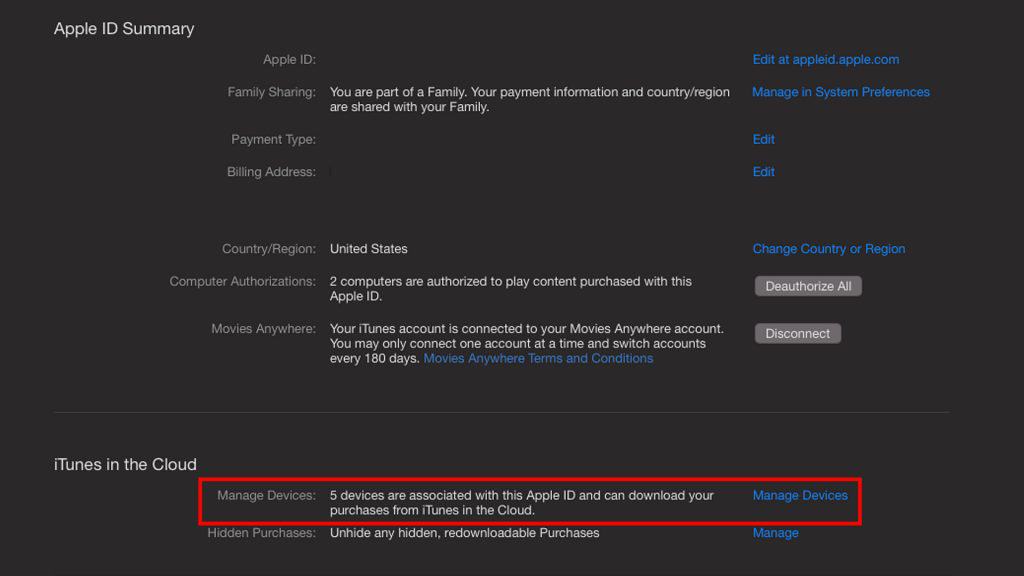Open Manage in System Preferences link
This screenshot has height=576, width=1024.
coord(840,92)
